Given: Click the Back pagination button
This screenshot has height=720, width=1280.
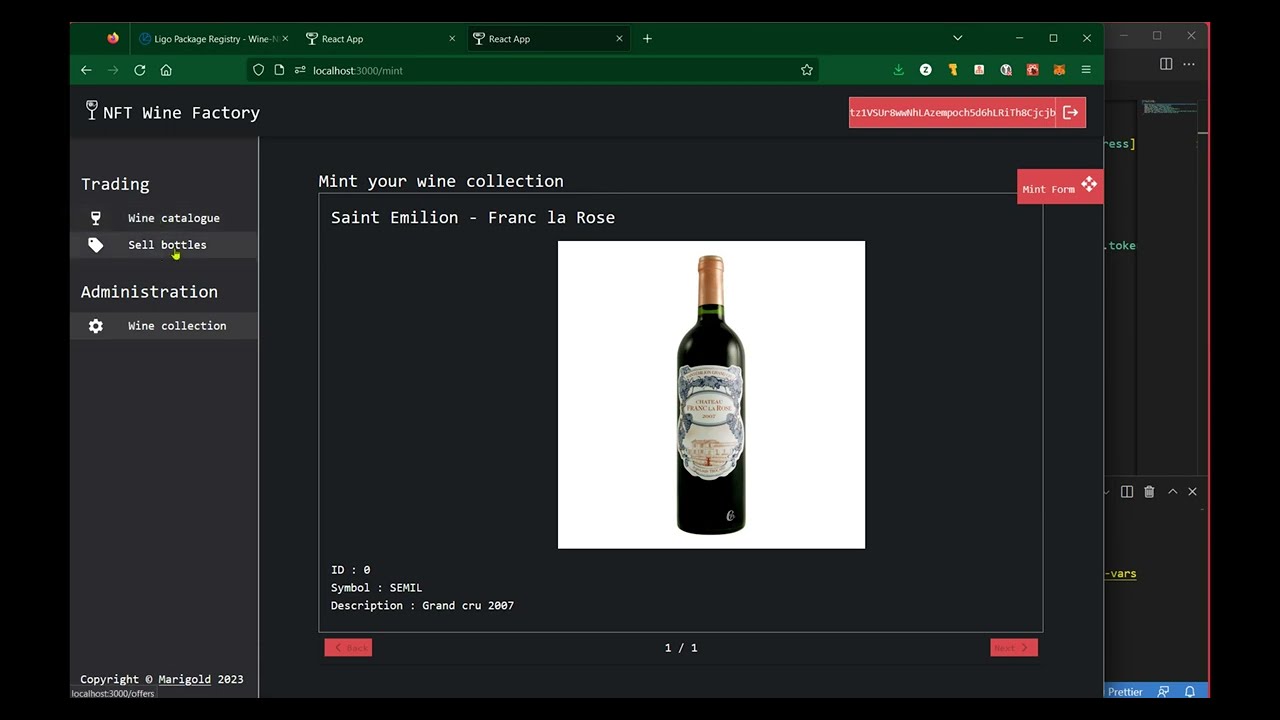Looking at the screenshot, I should tap(348, 648).
